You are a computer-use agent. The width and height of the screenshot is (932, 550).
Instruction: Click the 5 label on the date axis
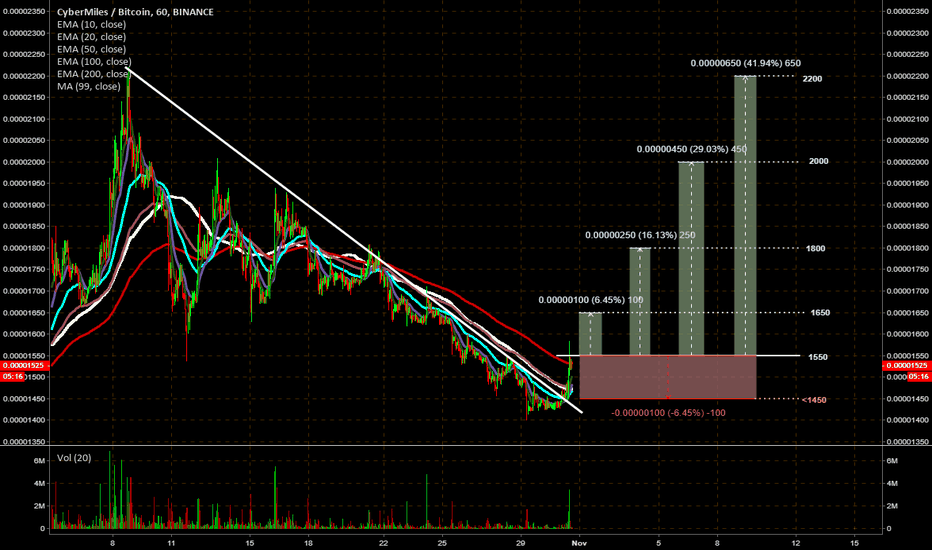coord(659,543)
